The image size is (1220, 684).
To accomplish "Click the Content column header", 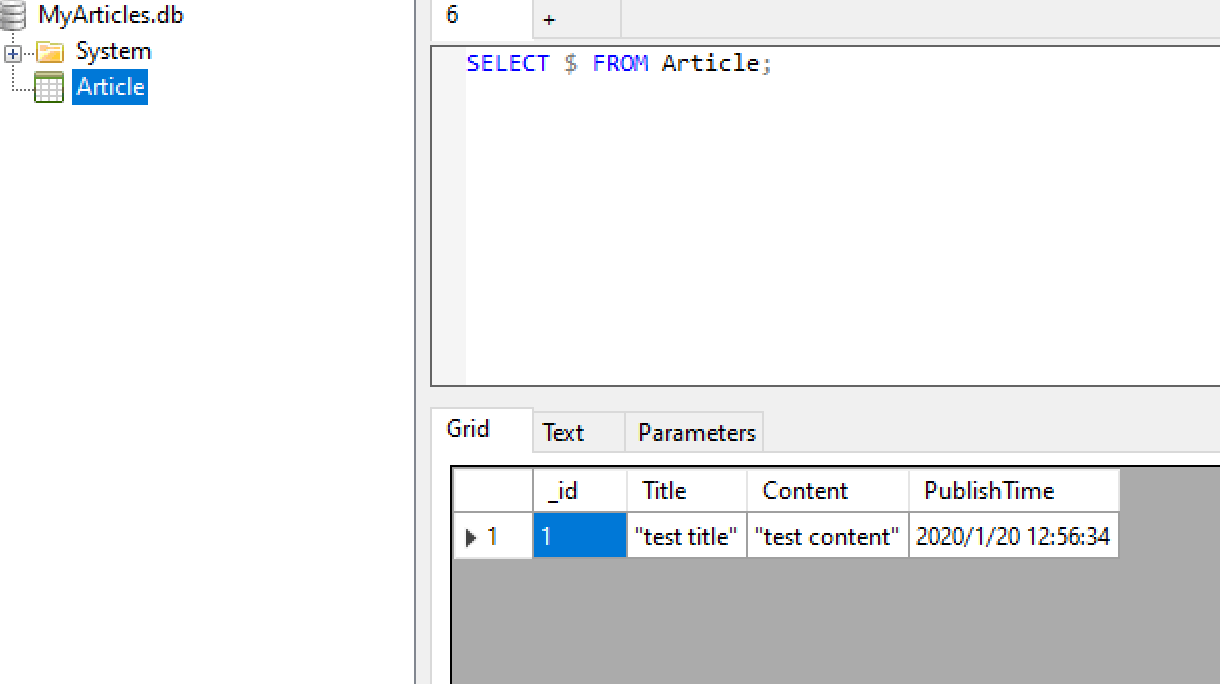I will click(828, 491).
